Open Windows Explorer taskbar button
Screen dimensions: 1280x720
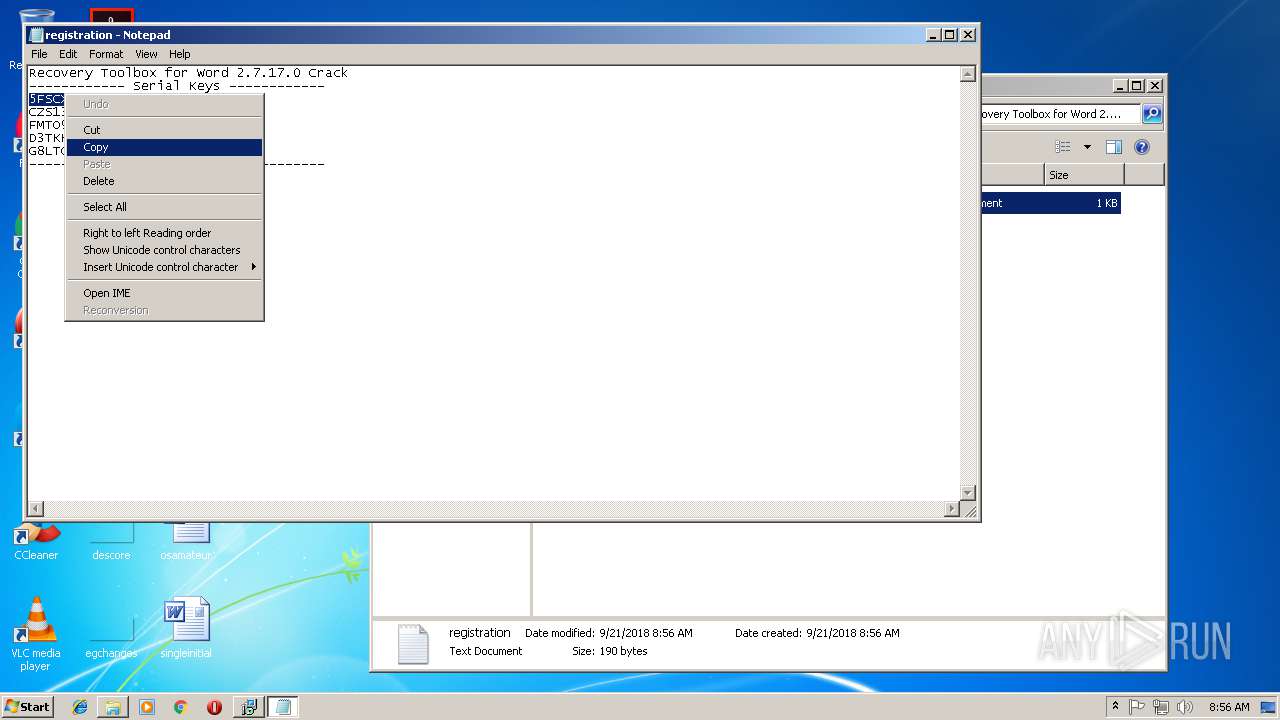pyautogui.click(x=113, y=707)
